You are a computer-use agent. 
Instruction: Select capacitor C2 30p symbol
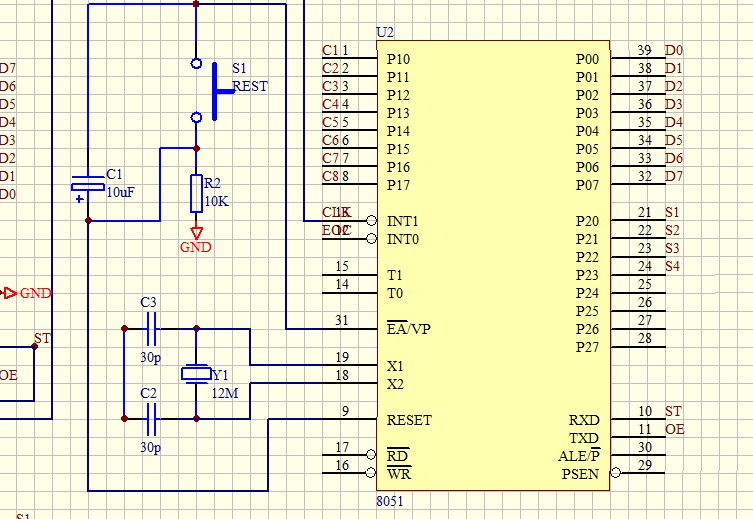[x=151, y=419]
